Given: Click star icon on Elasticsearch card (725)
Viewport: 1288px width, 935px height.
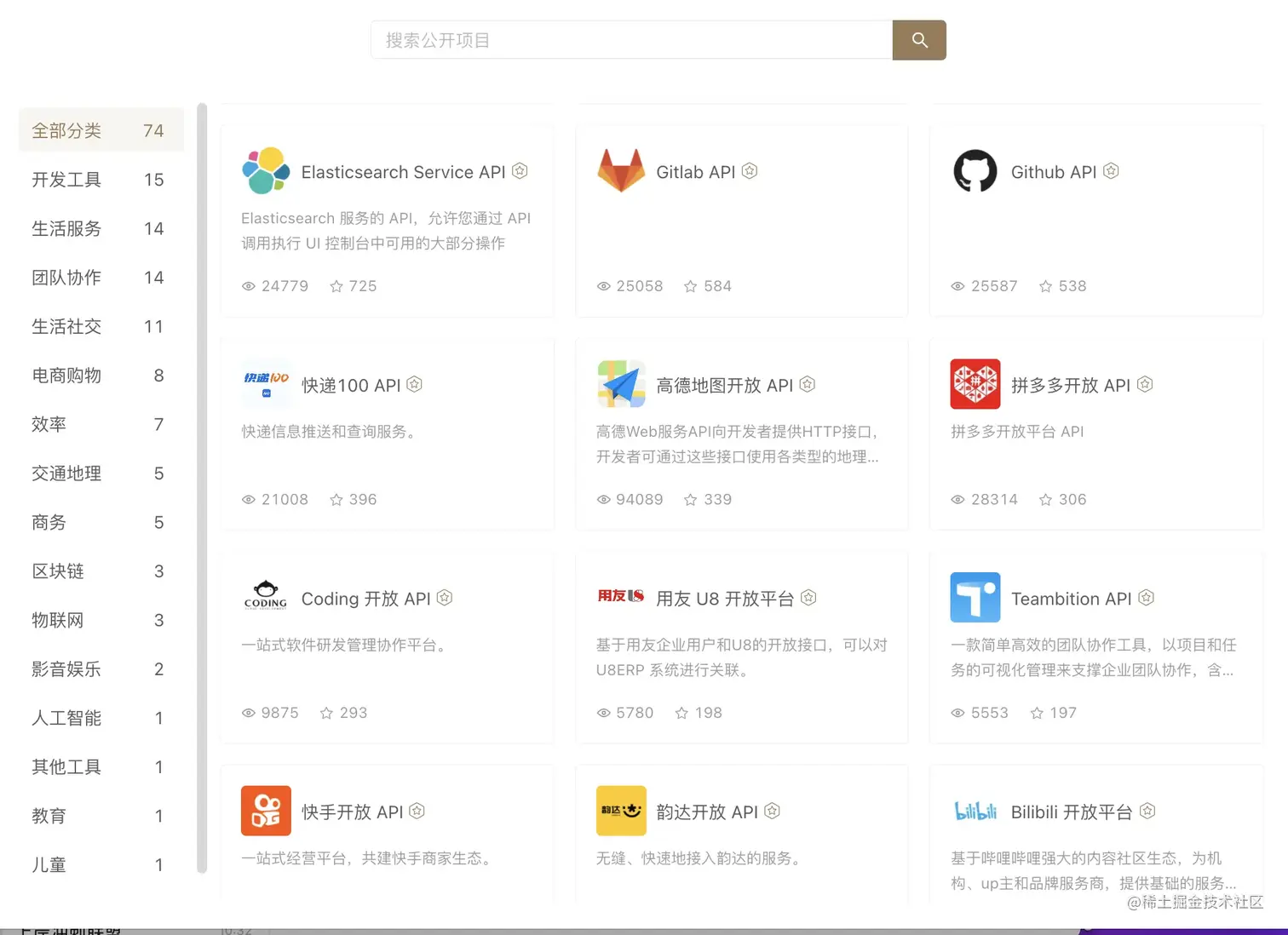Looking at the screenshot, I should pos(336,286).
